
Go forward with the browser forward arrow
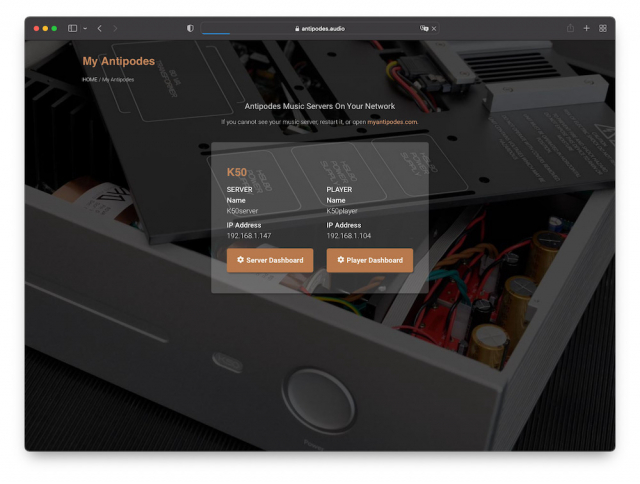(115, 28)
